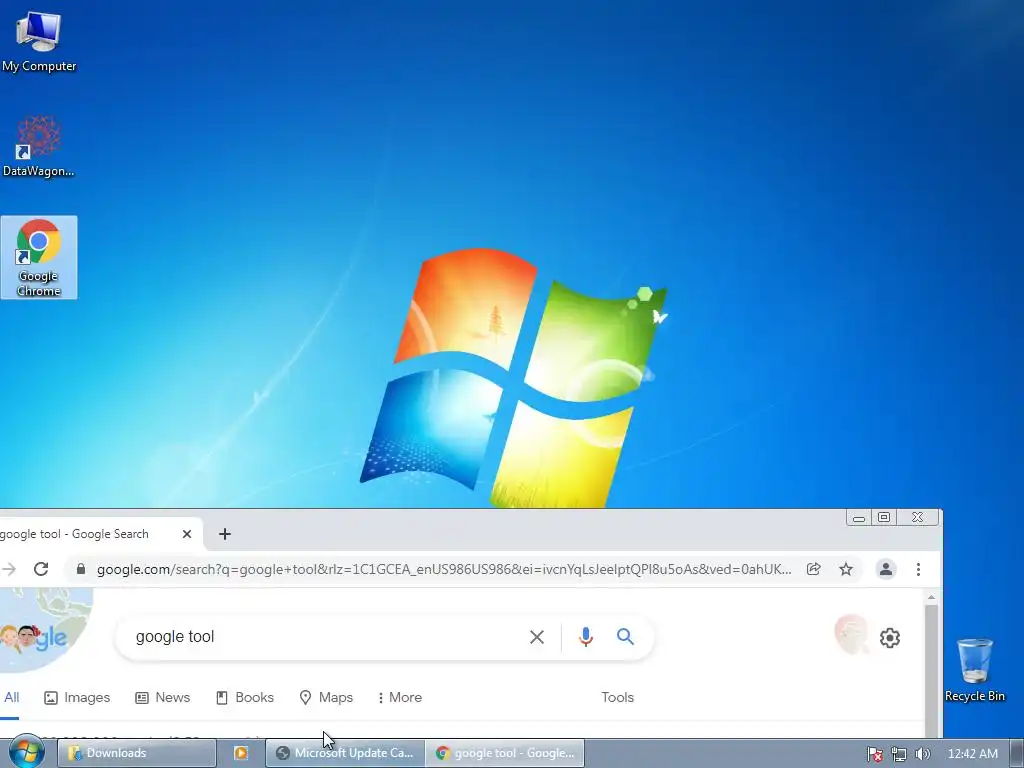Submit search with the magnifier icon
1024x768 pixels.
tap(625, 637)
